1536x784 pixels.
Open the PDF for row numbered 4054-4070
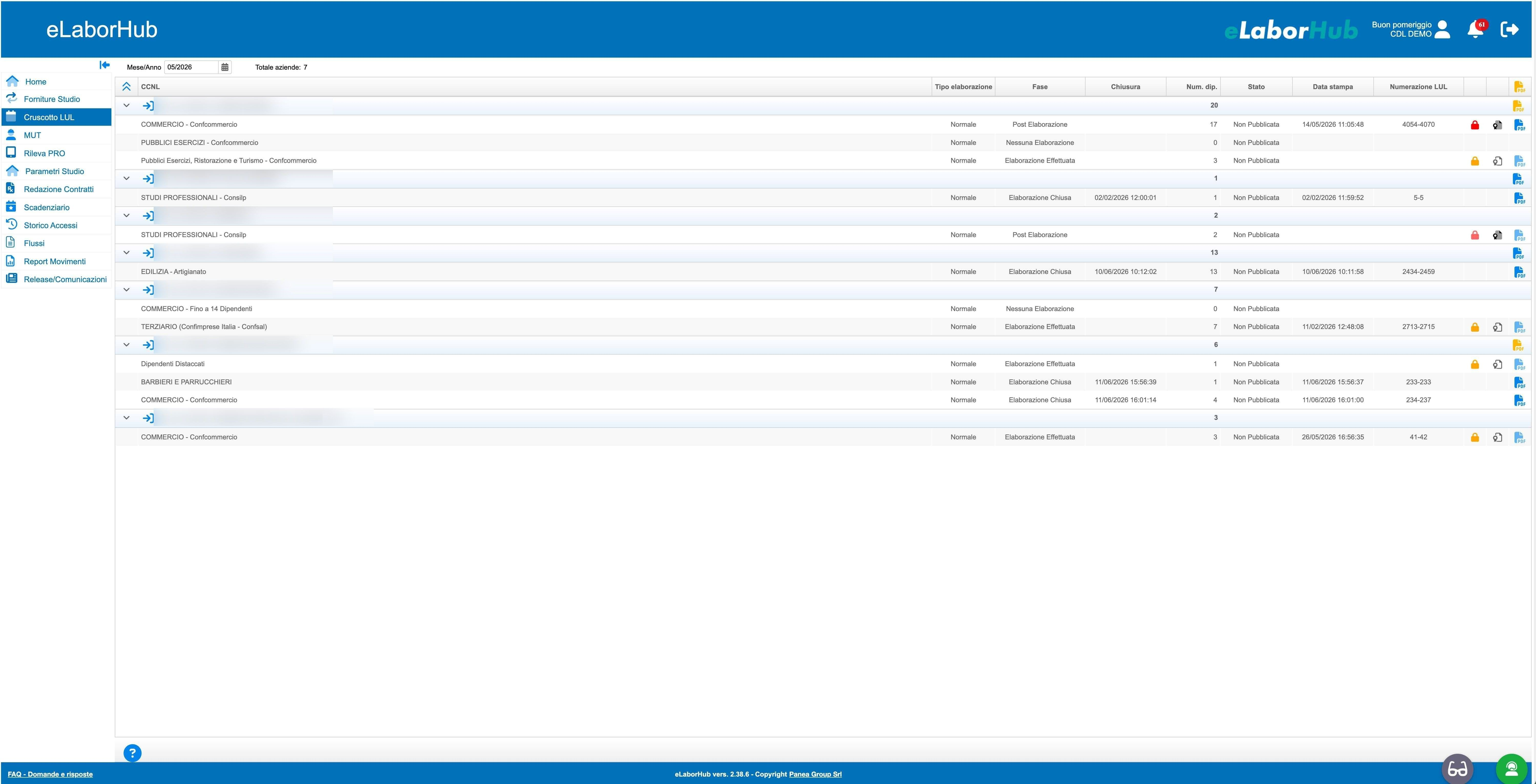pyautogui.click(x=1519, y=125)
